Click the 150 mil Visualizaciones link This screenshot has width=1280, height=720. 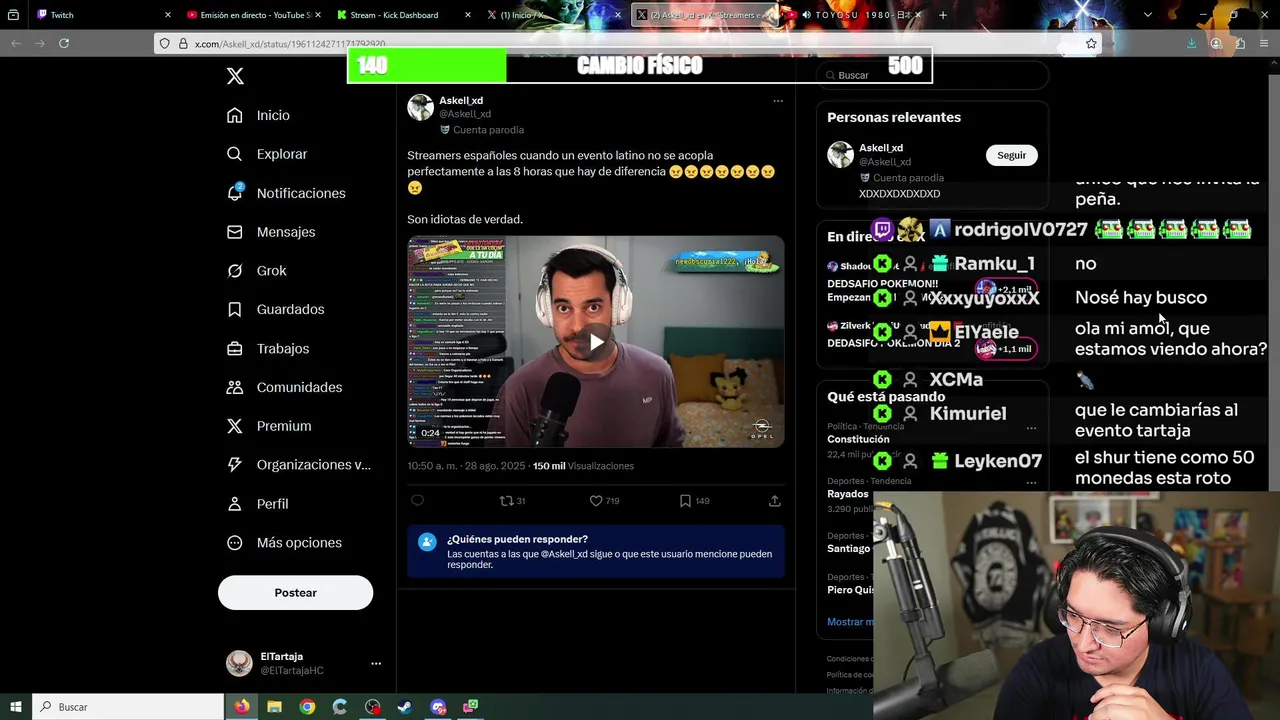pyautogui.click(x=583, y=466)
